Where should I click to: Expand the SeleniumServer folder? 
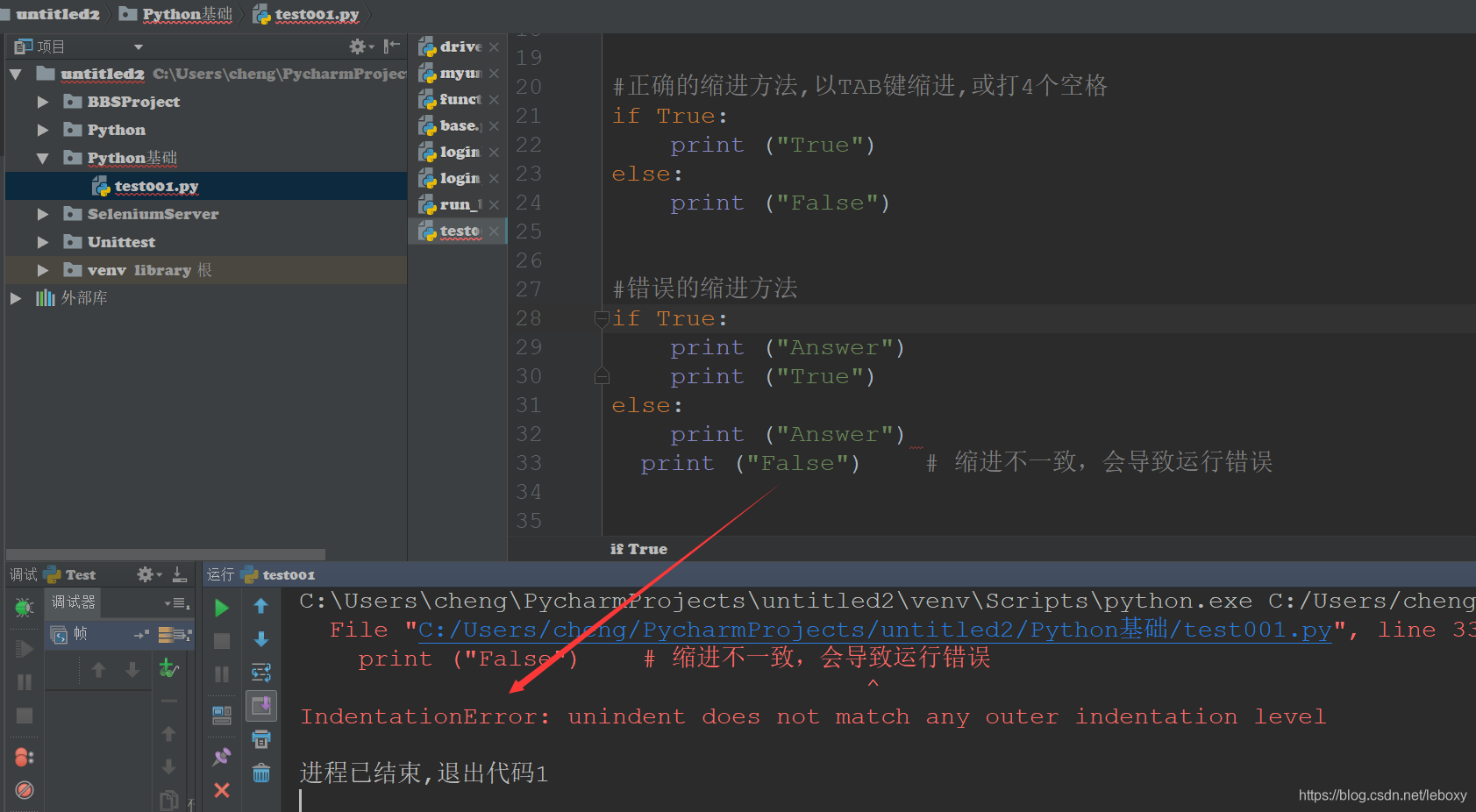[42, 214]
